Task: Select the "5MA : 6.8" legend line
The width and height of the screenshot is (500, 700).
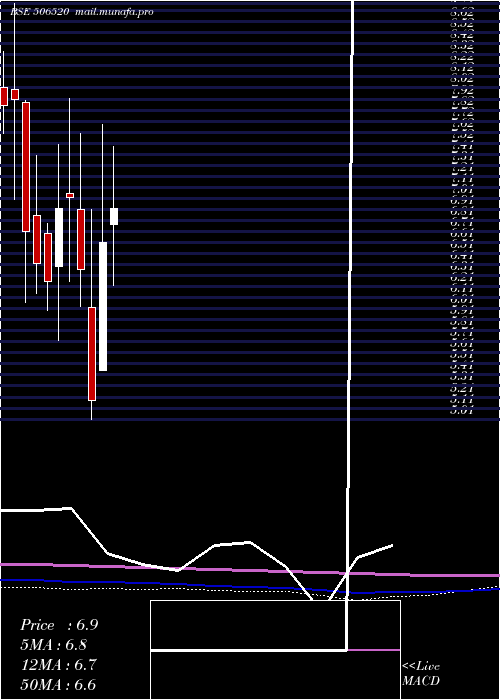Action: coord(54,645)
